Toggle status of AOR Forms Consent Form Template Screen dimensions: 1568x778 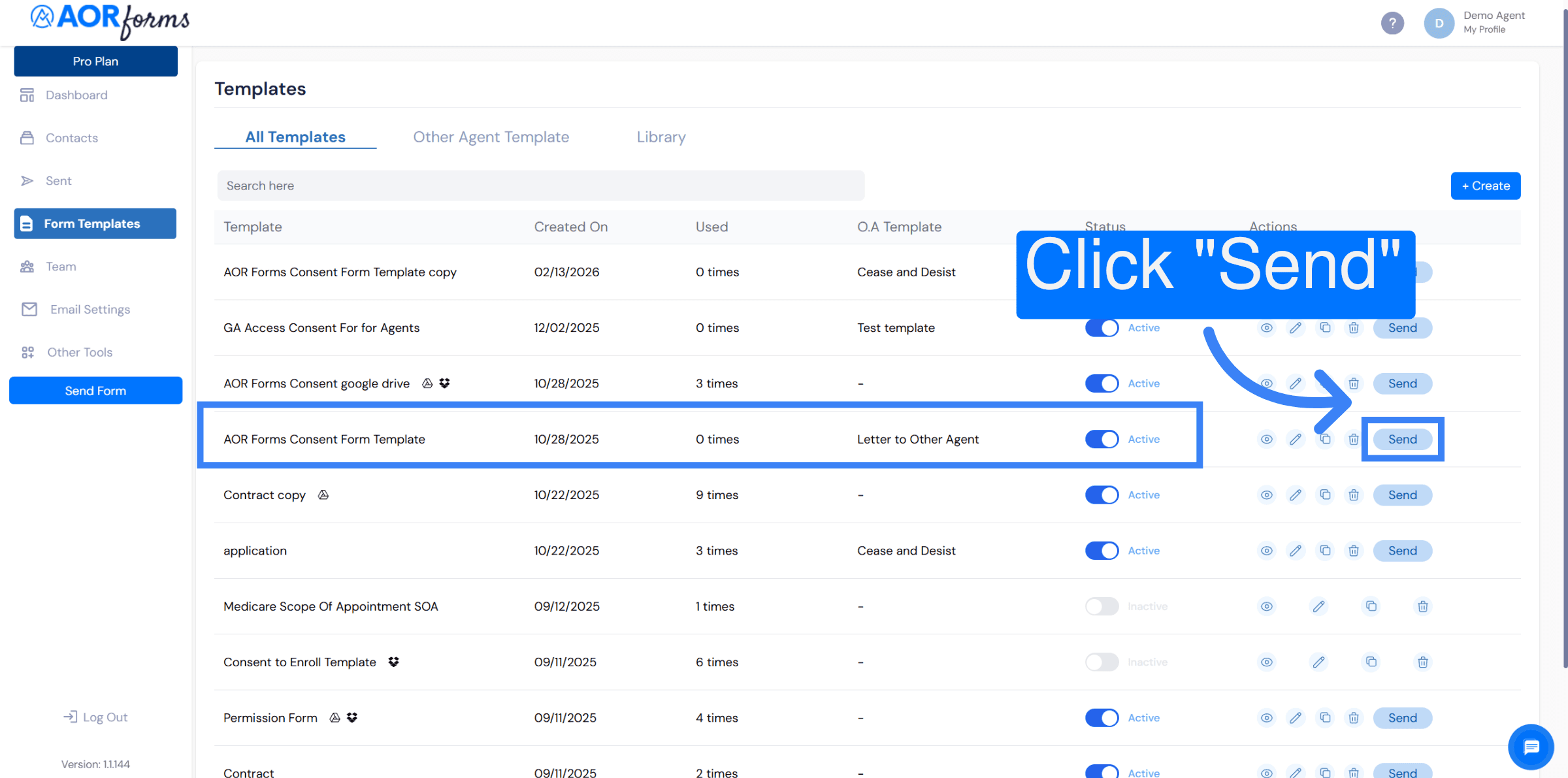pyautogui.click(x=1102, y=439)
